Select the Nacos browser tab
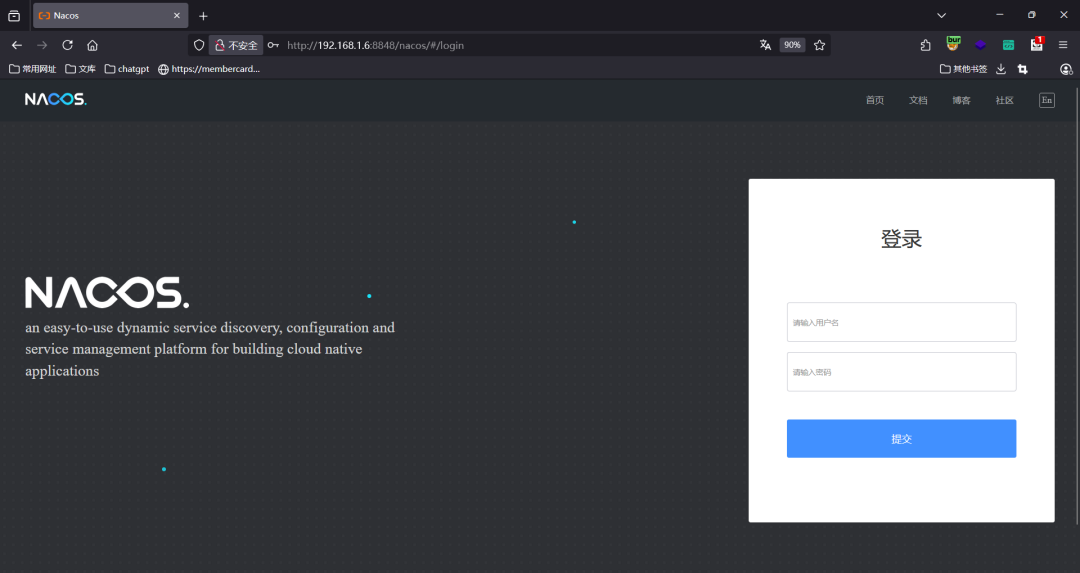 point(111,15)
